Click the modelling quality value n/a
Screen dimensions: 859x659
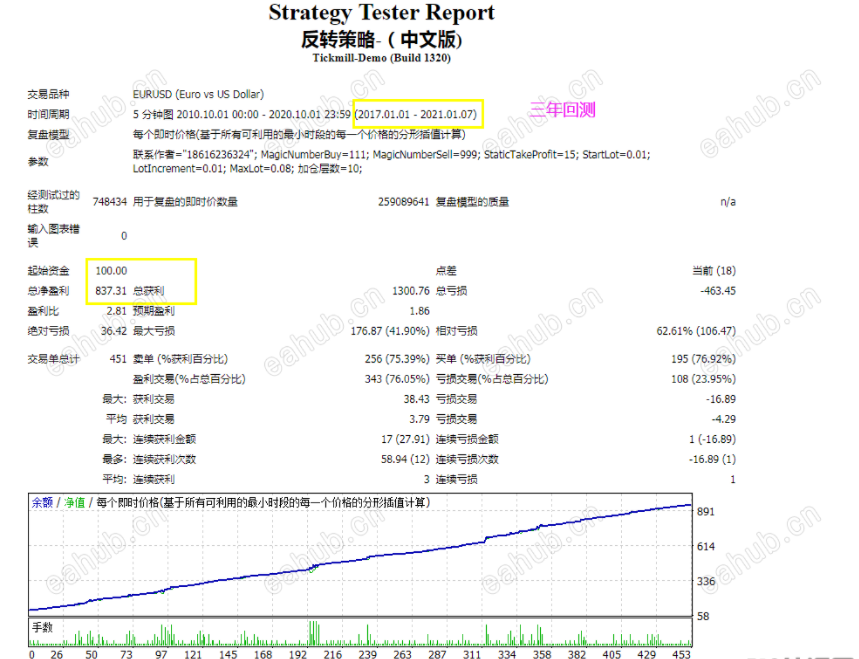[x=728, y=202]
